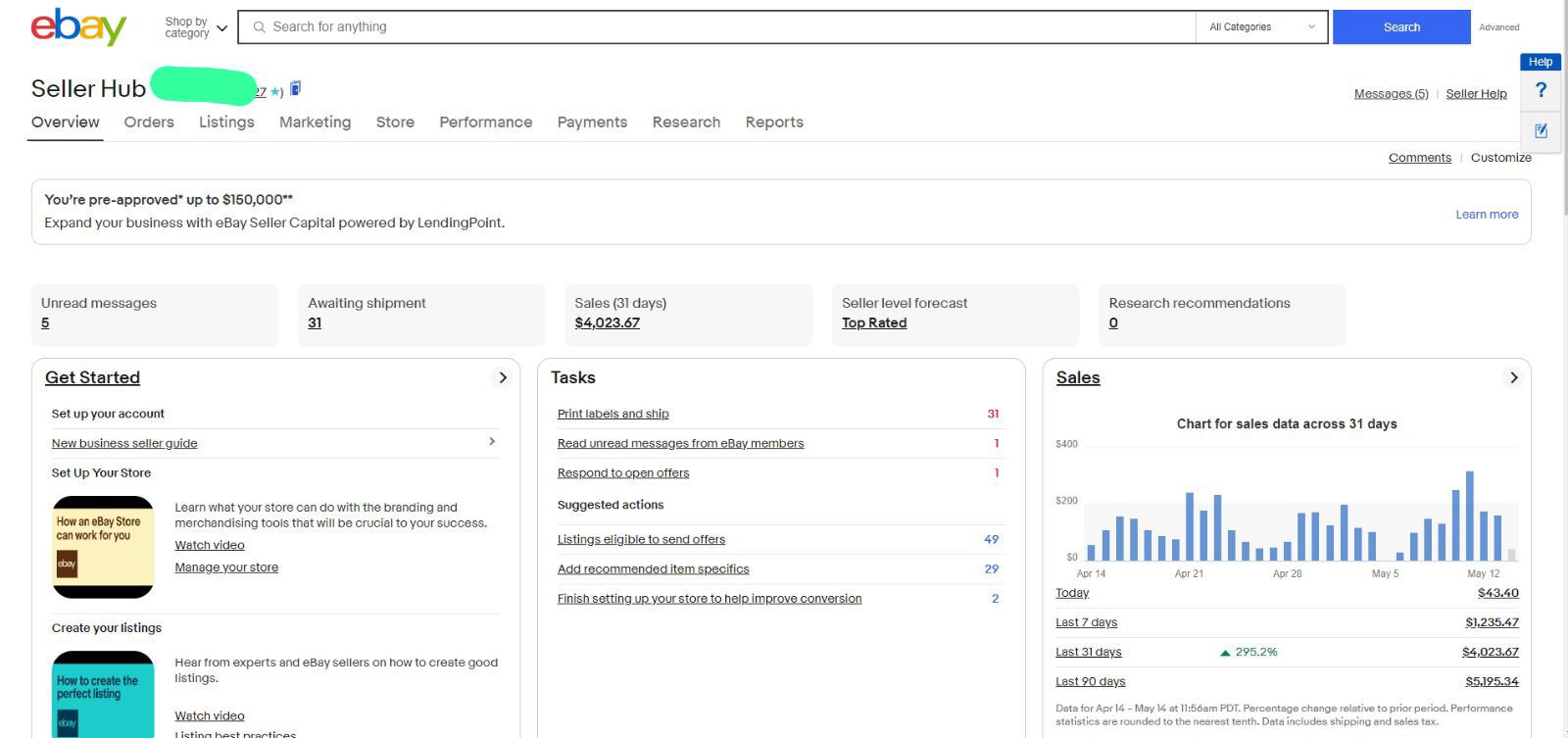
Task: Open Advanced search link
Action: coord(1499,27)
